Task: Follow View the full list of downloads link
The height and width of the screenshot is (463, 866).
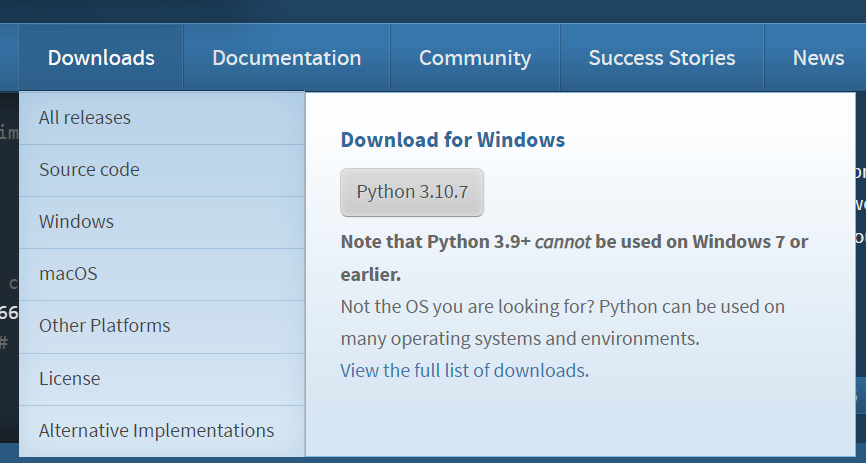Action: tap(462, 371)
